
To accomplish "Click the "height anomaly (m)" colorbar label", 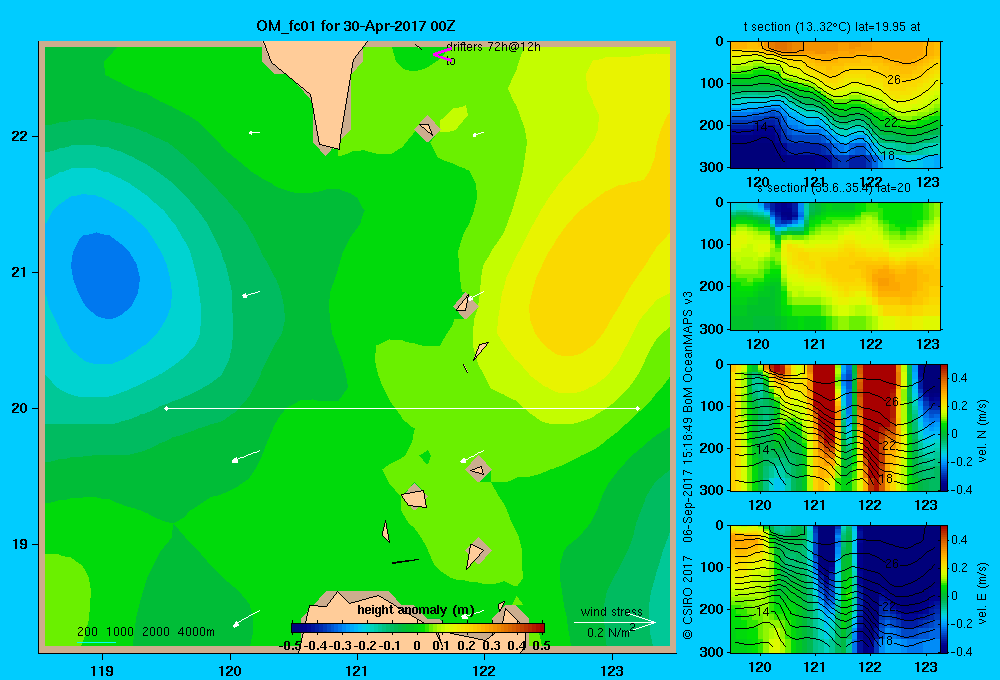I will (415, 610).
